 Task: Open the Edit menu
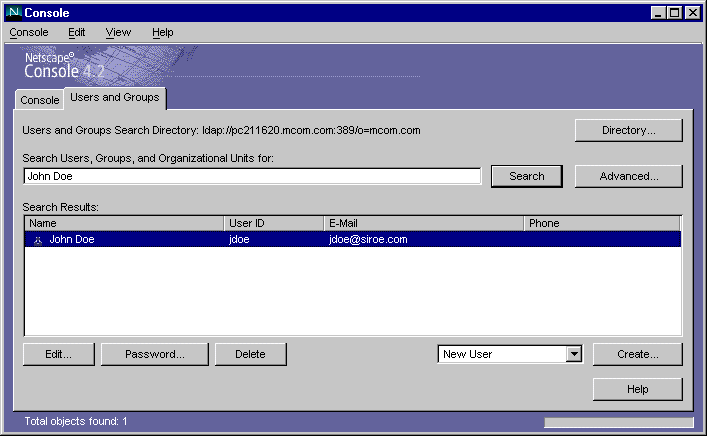pos(77,32)
